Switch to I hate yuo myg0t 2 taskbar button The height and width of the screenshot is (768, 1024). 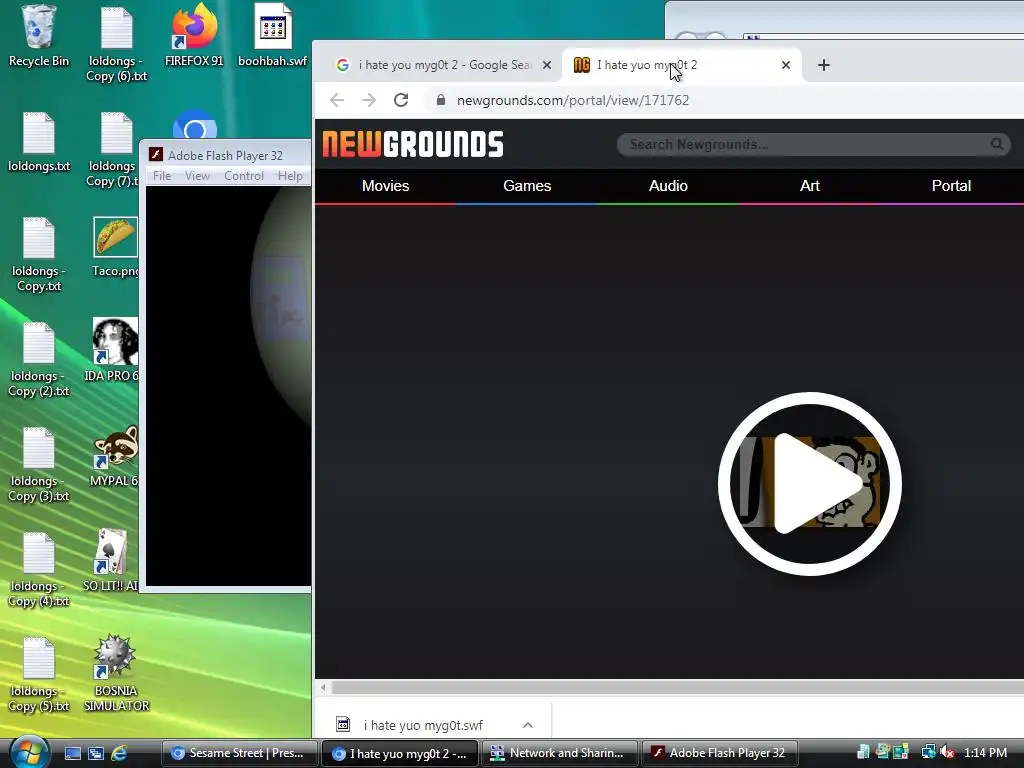[400, 753]
